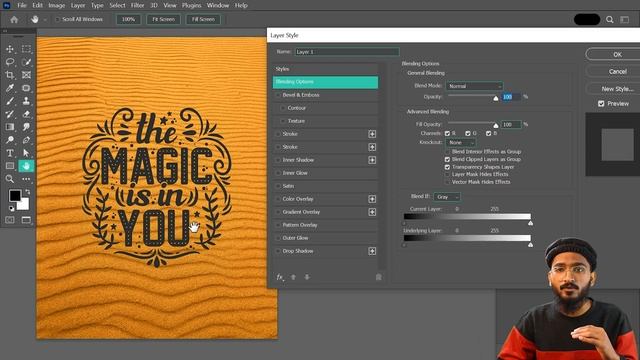
Task: Select the Zoom tool
Action: [x=10, y=179]
